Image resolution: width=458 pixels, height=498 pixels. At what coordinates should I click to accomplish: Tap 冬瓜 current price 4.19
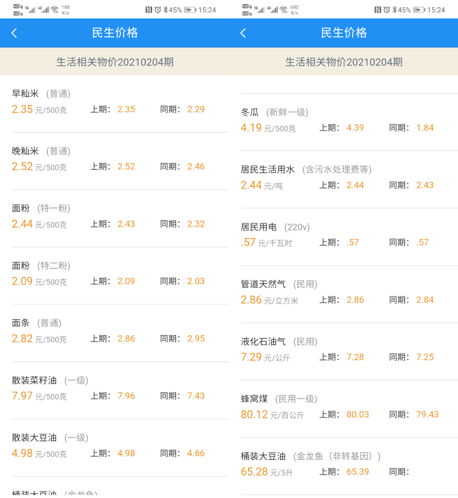pyautogui.click(x=251, y=128)
